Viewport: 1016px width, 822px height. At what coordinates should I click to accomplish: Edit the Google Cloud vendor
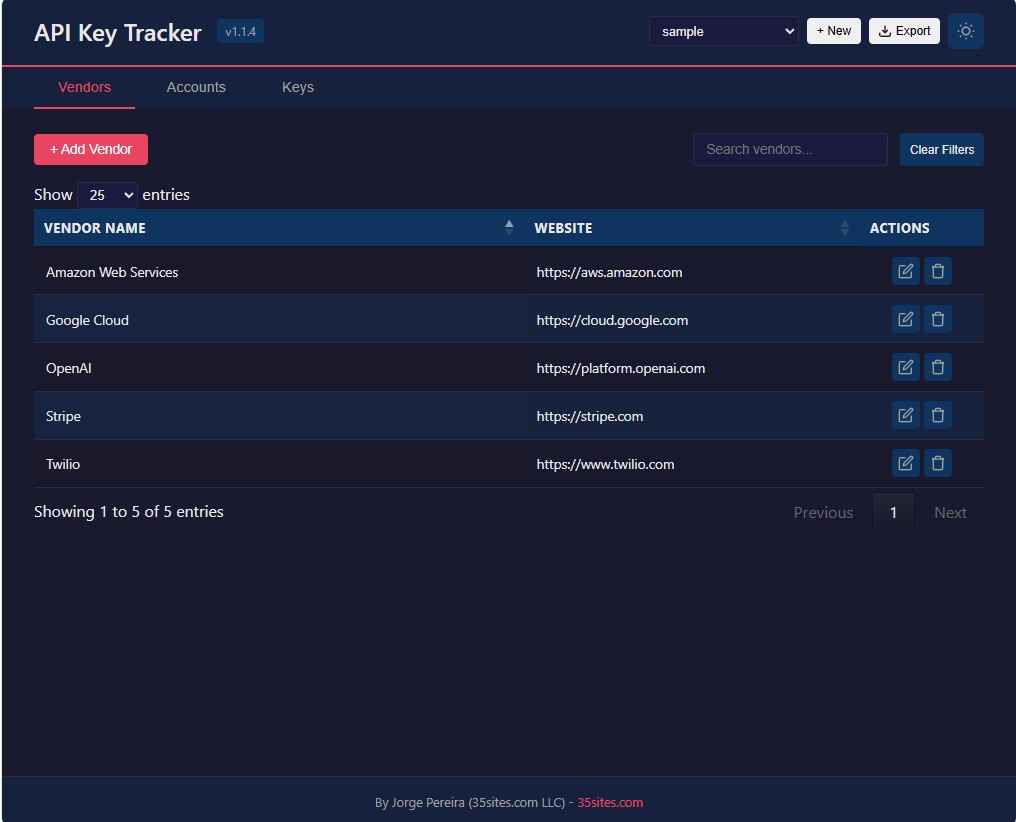click(905, 319)
